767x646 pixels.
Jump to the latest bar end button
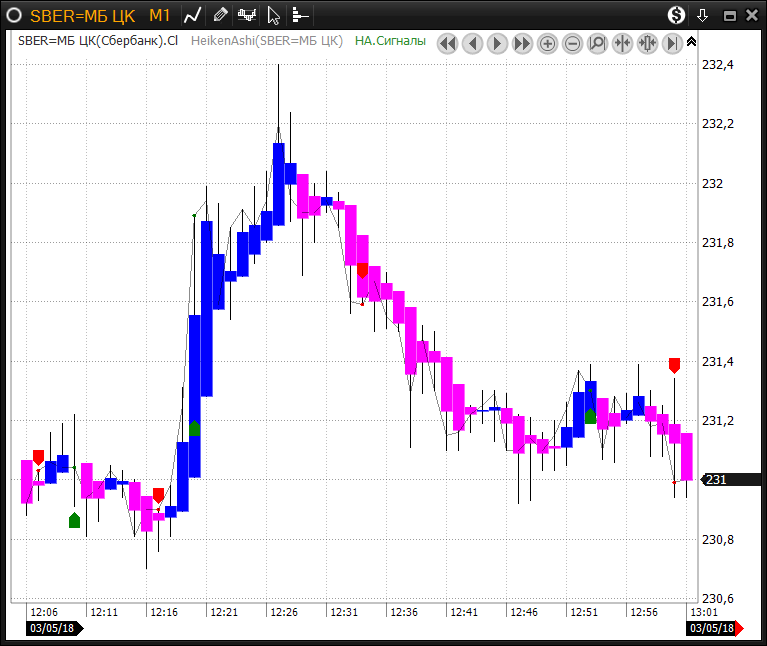672,43
